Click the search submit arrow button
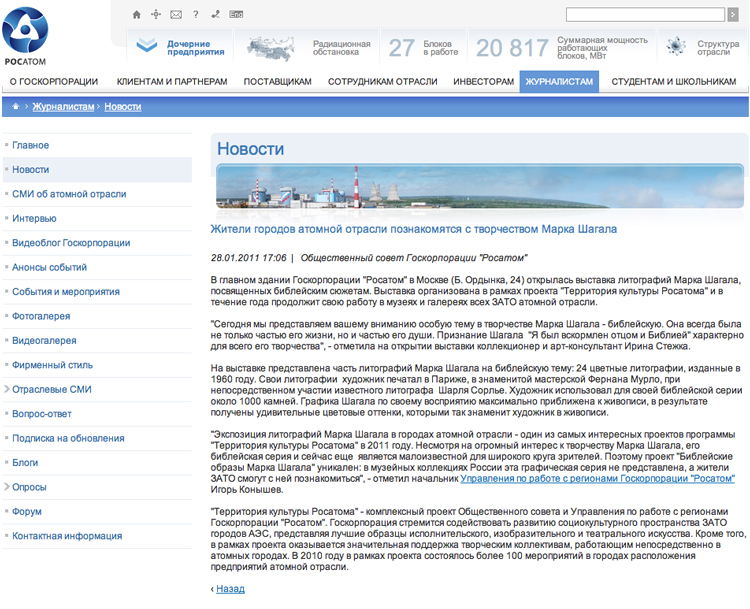 pos(732,14)
